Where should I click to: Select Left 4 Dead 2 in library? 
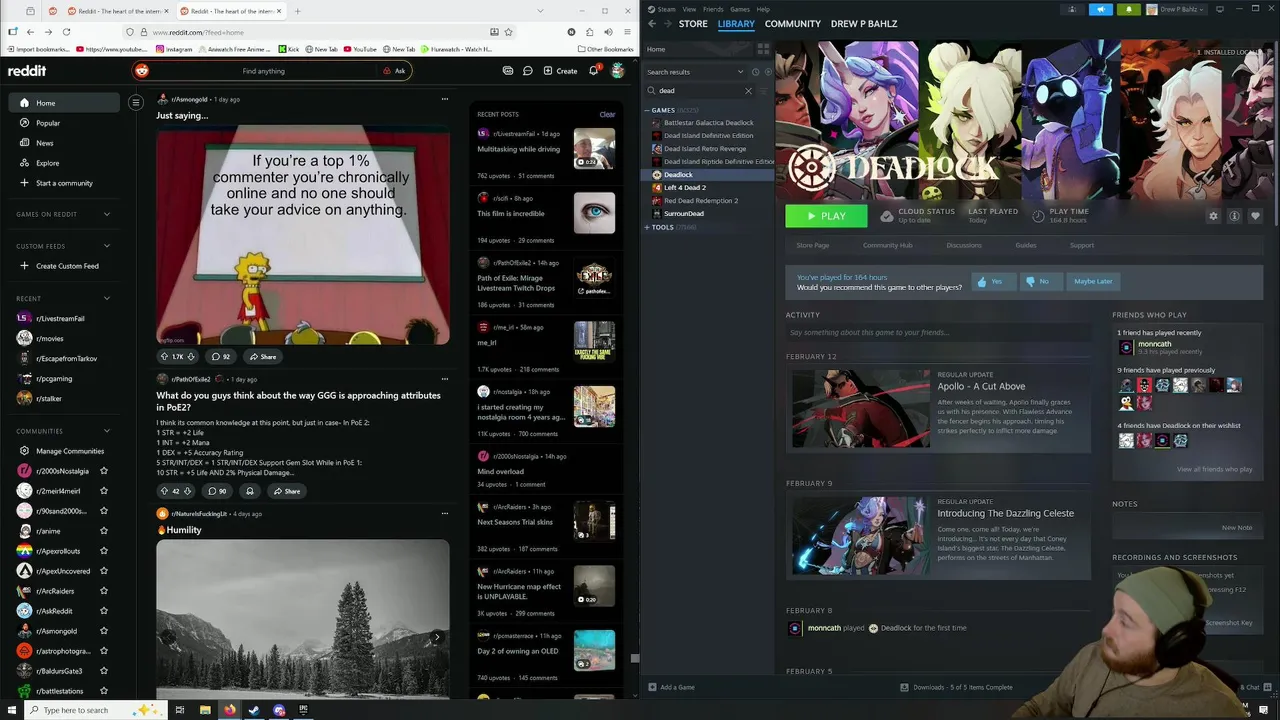point(685,188)
